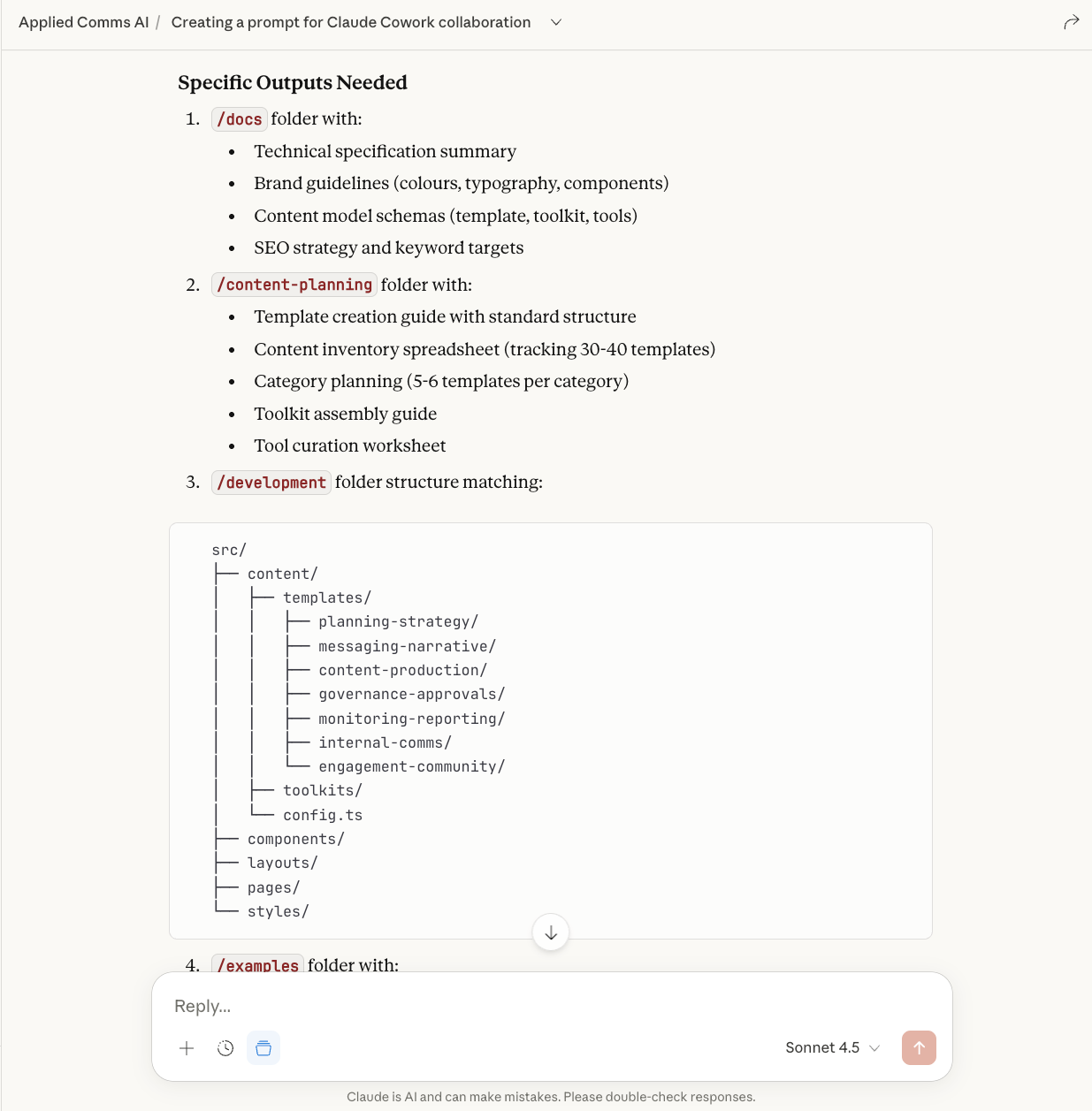The height and width of the screenshot is (1111, 1092).
Task: Click the plus attachment icon
Action: click(187, 1048)
